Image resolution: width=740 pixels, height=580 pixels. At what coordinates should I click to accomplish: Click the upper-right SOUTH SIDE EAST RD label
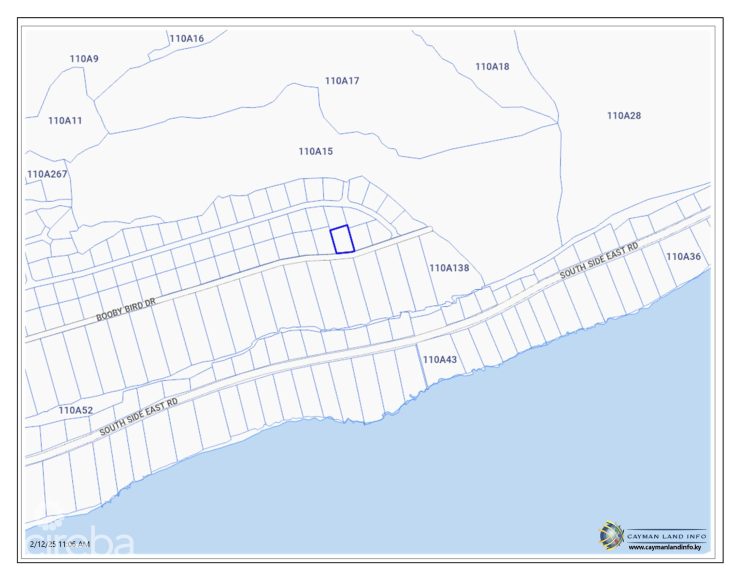click(599, 261)
